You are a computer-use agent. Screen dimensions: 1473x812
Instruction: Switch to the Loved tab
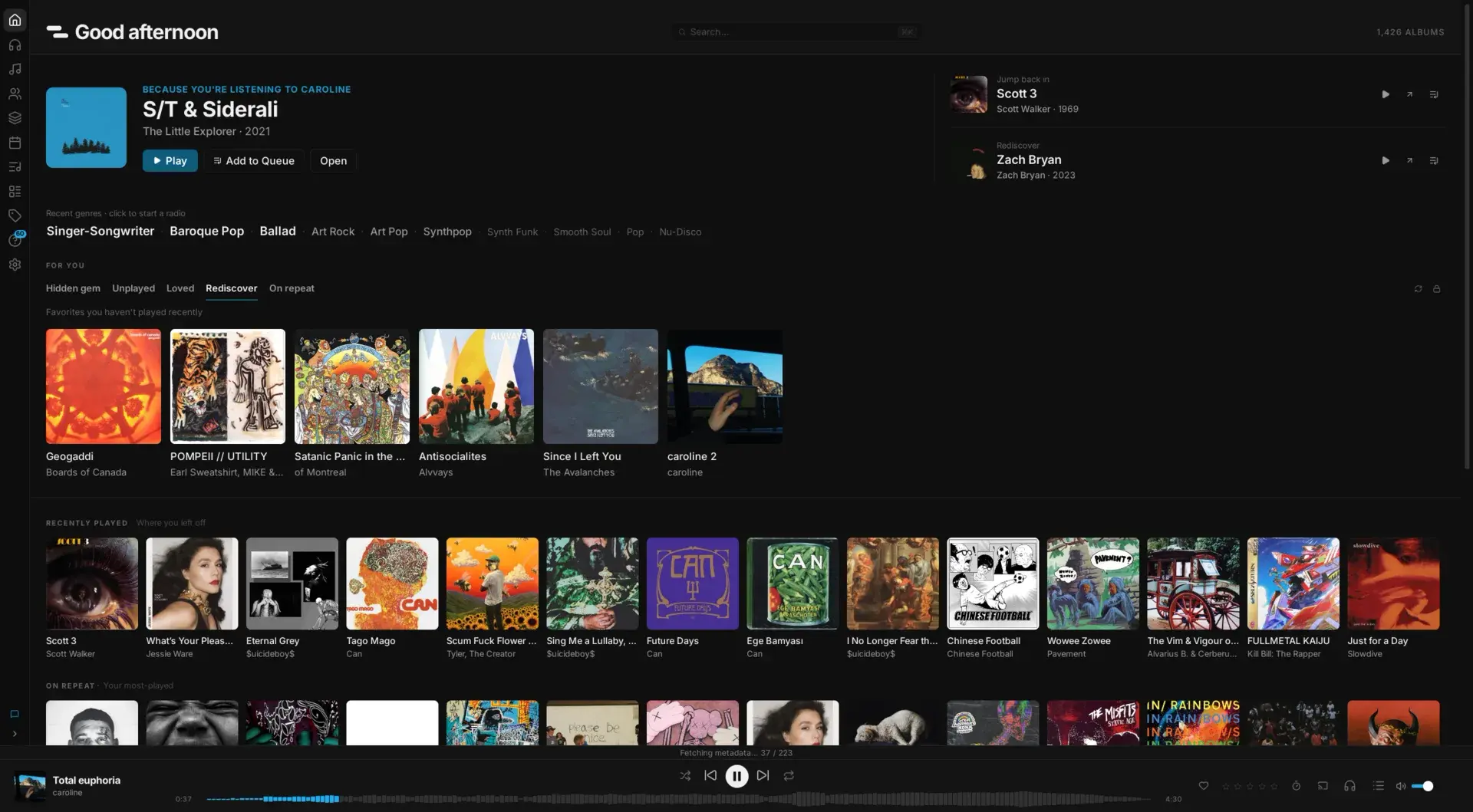coord(180,288)
